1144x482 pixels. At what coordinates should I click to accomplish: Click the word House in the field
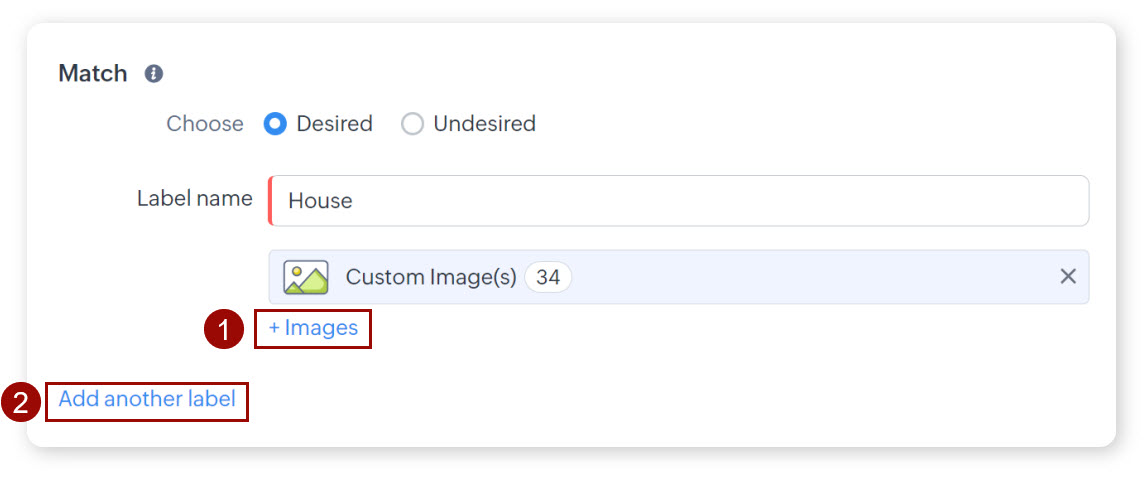pos(320,201)
